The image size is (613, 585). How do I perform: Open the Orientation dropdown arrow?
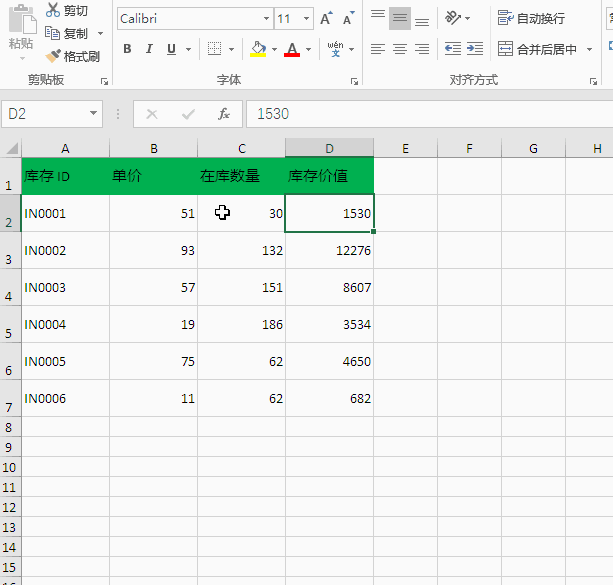pyautogui.click(x=468, y=18)
